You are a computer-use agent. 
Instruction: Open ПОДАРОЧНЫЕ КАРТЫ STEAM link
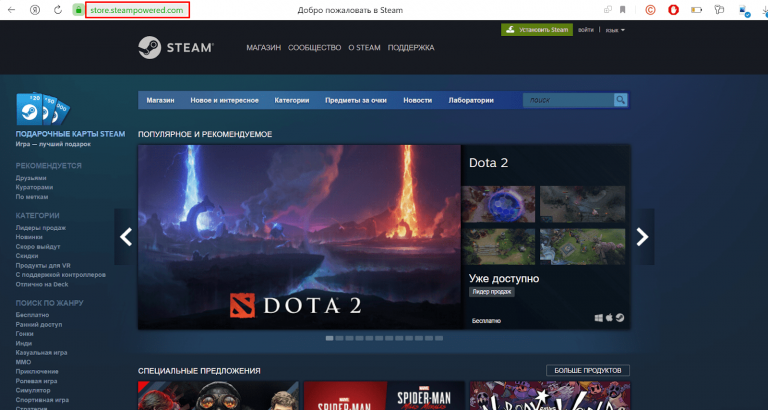coord(71,134)
